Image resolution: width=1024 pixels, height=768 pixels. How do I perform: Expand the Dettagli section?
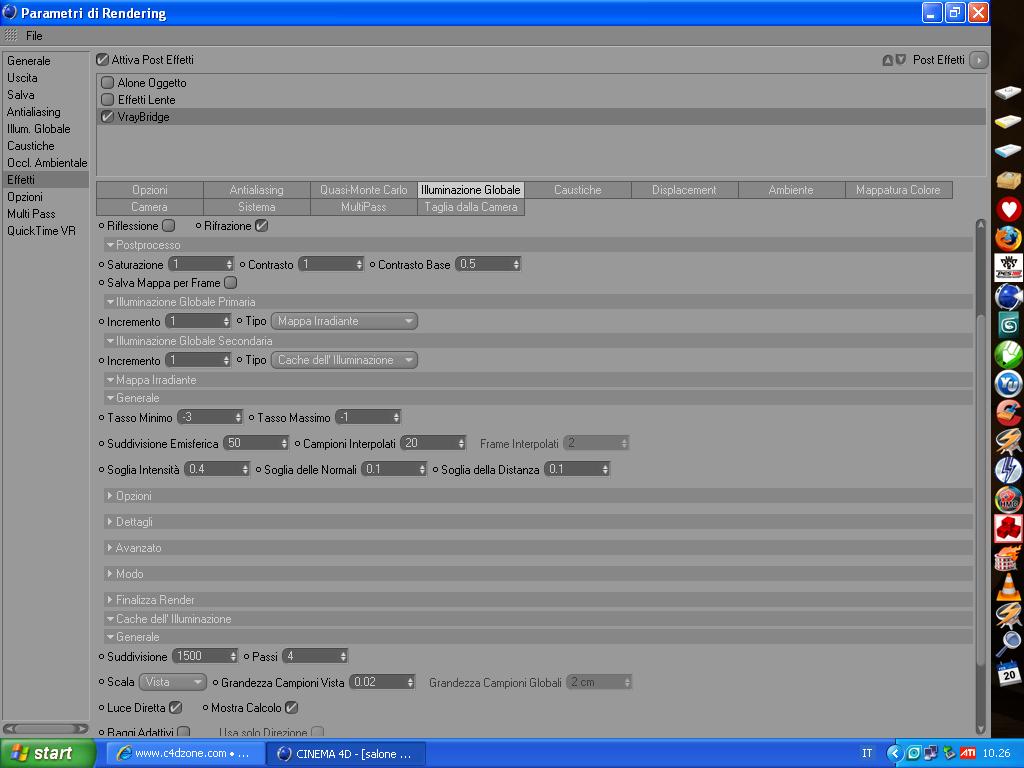(x=110, y=522)
